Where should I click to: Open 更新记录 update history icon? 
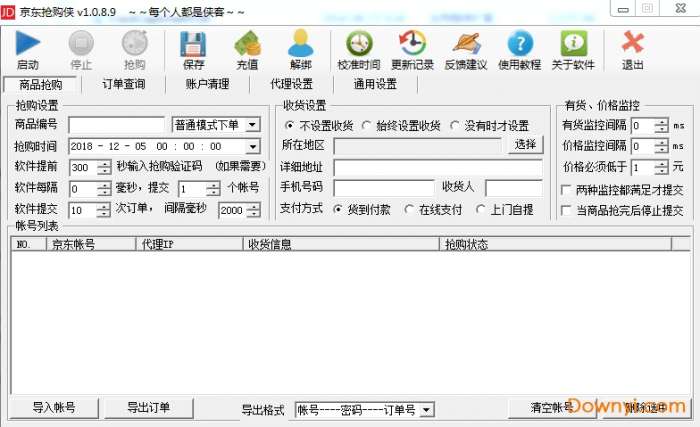pos(412,43)
